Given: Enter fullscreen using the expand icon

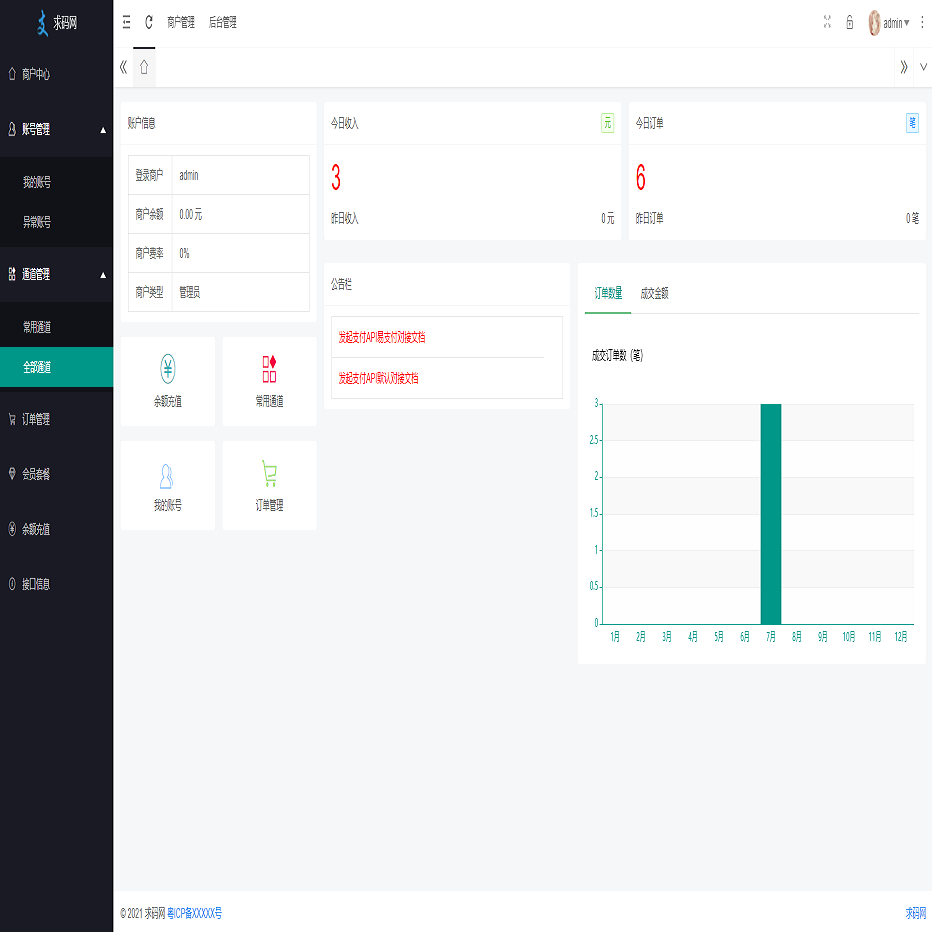Looking at the screenshot, I should pyautogui.click(x=826, y=22).
